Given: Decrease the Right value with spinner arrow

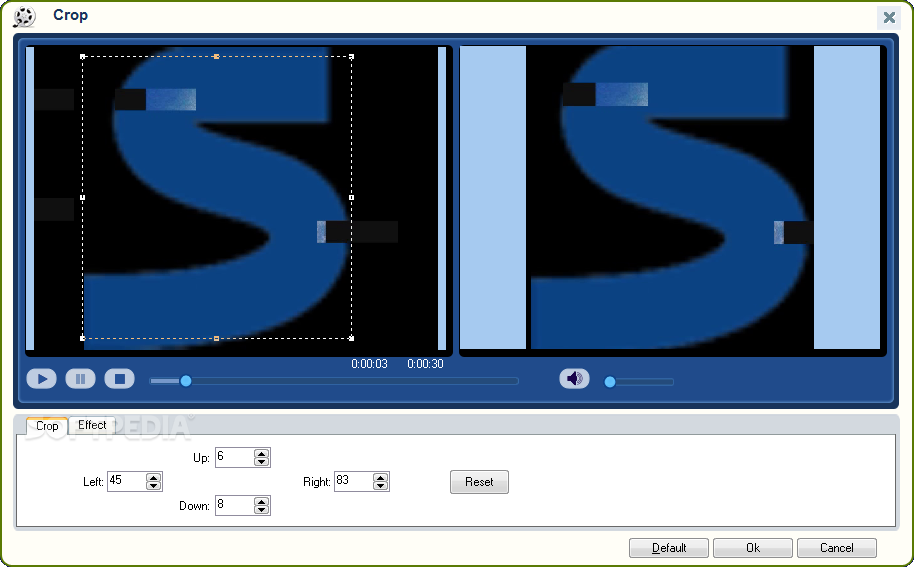Looking at the screenshot, I should point(381,486).
